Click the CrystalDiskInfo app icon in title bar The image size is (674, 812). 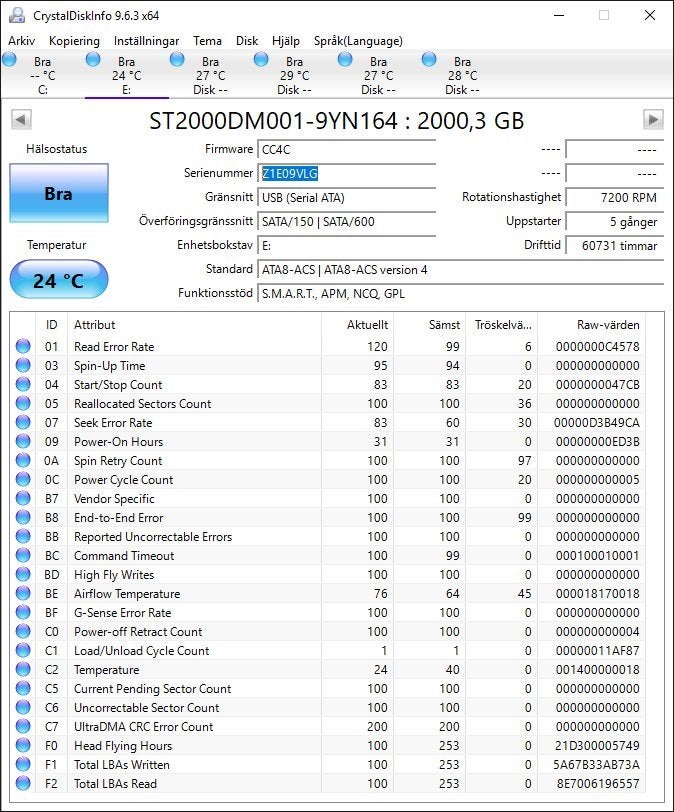[x=17, y=16]
